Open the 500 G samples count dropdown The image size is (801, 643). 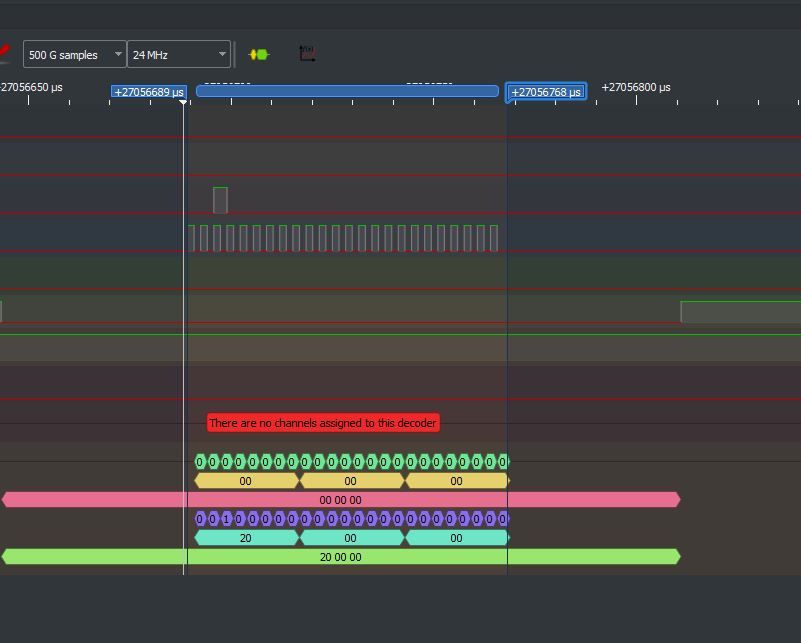(x=75, y=54)
